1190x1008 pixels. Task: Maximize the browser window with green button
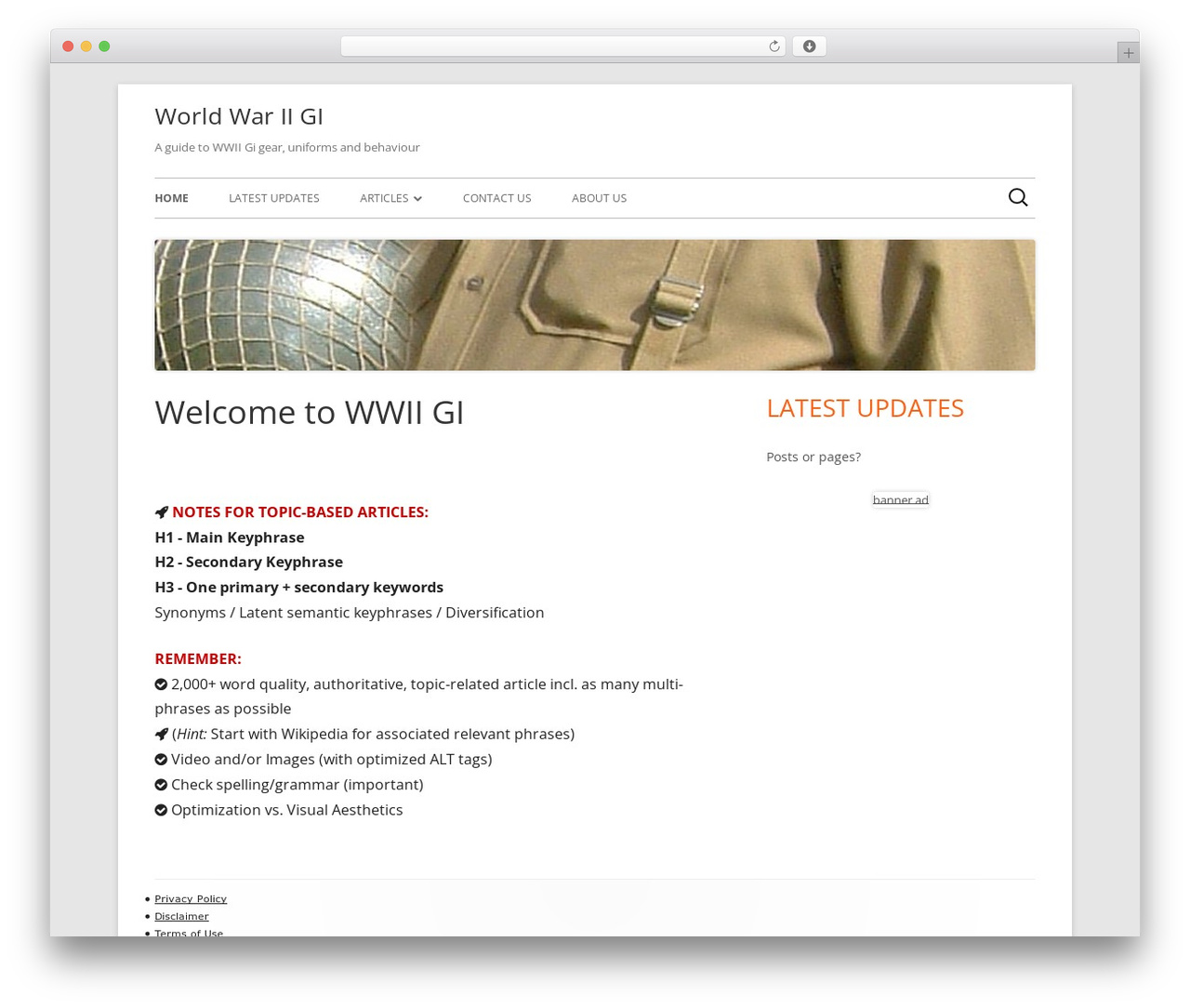104,46
